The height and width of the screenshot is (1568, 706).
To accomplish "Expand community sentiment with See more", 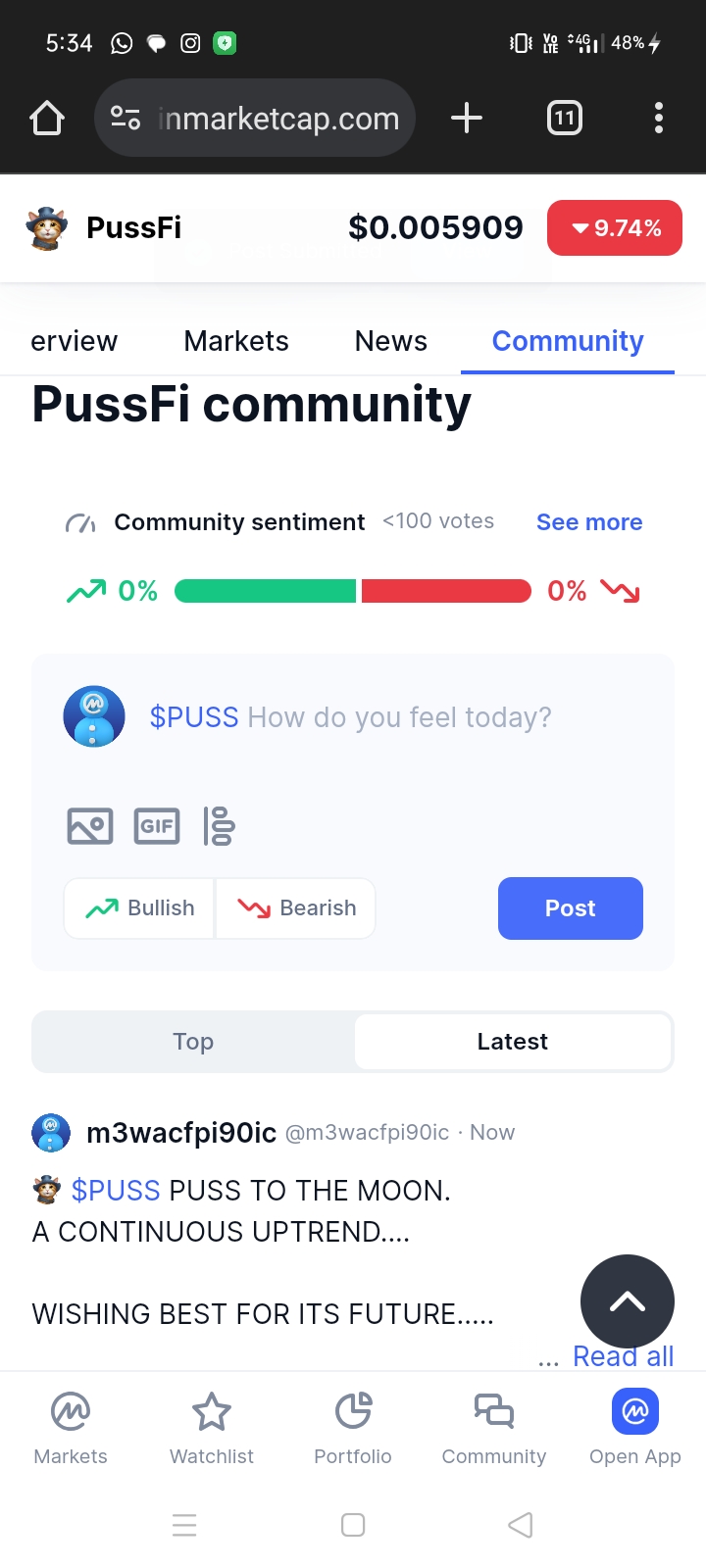I will pos(589,522).
